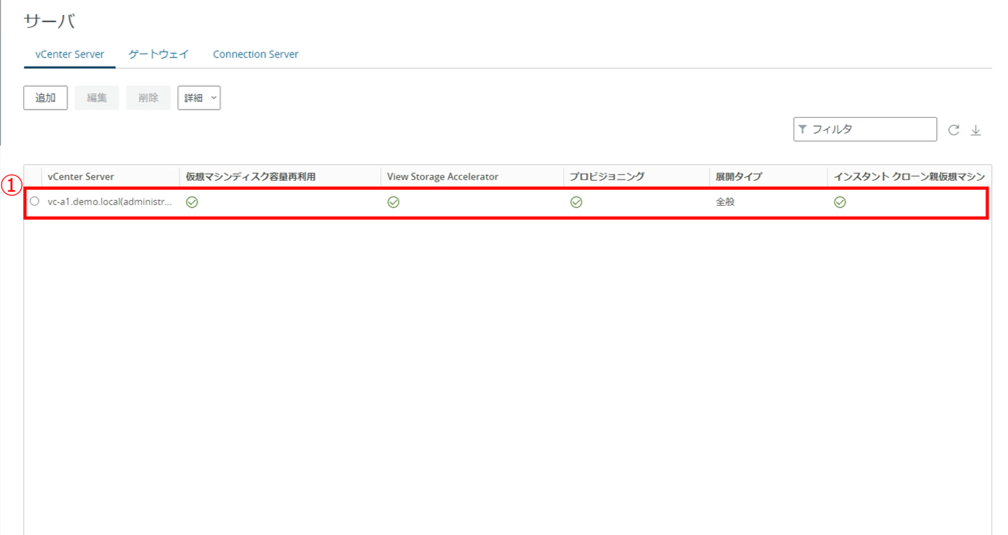Select the vc-a1.demo.local radio button
Image resolution: width=1008 pixels, height=535 pixels.
[x=35, y=202]
